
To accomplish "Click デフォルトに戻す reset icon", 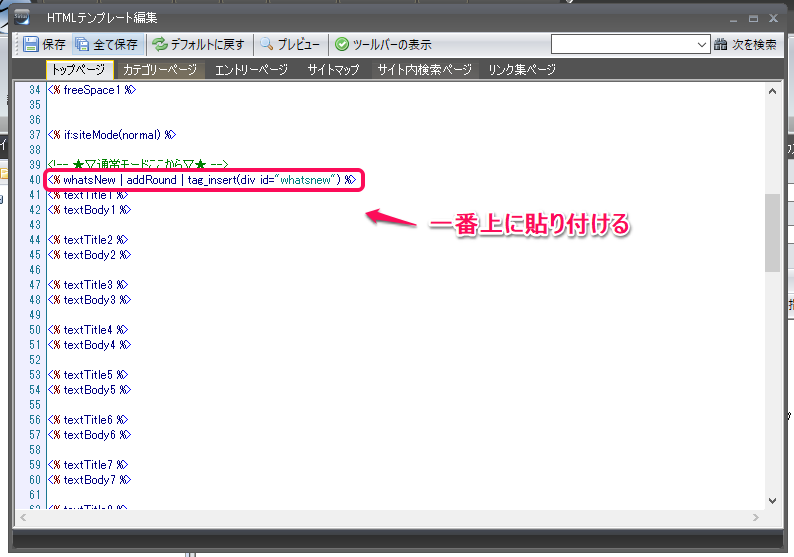I will click(x=159, y=44).
